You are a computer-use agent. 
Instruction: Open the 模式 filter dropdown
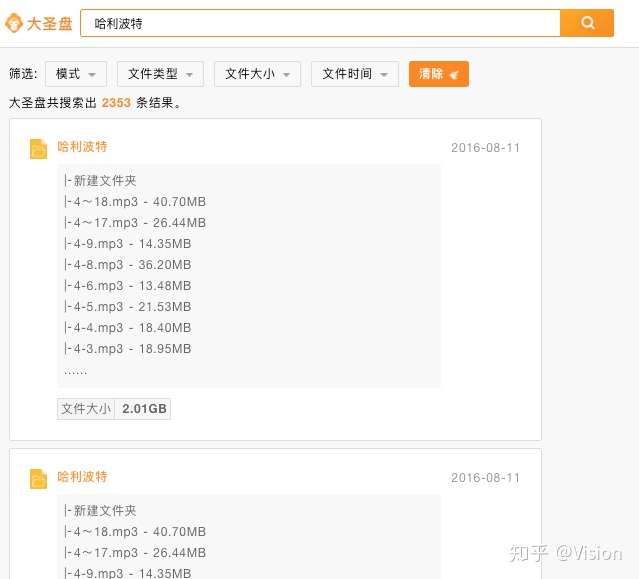(76, 74)
